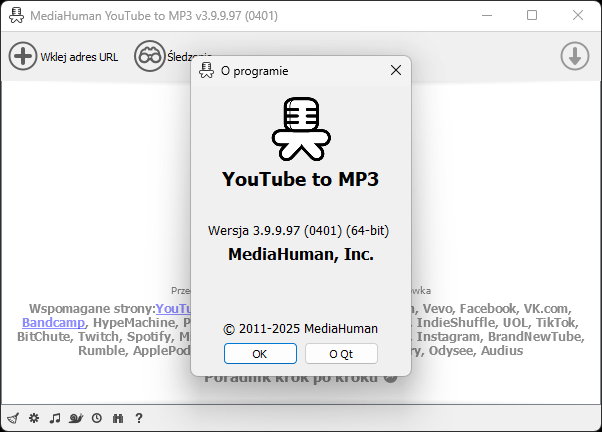Close the O programie dialog

coord(396,70)
